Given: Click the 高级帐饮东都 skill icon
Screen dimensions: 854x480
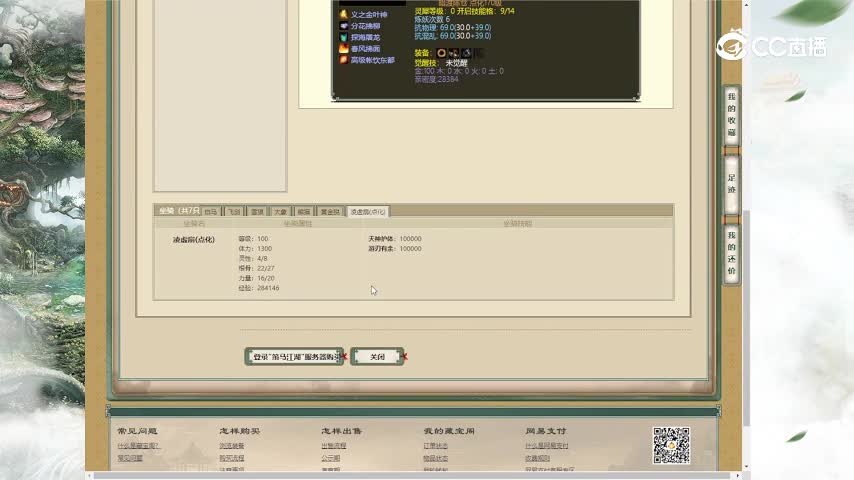Looking at the screenshot, I should [x=343, y=60].
